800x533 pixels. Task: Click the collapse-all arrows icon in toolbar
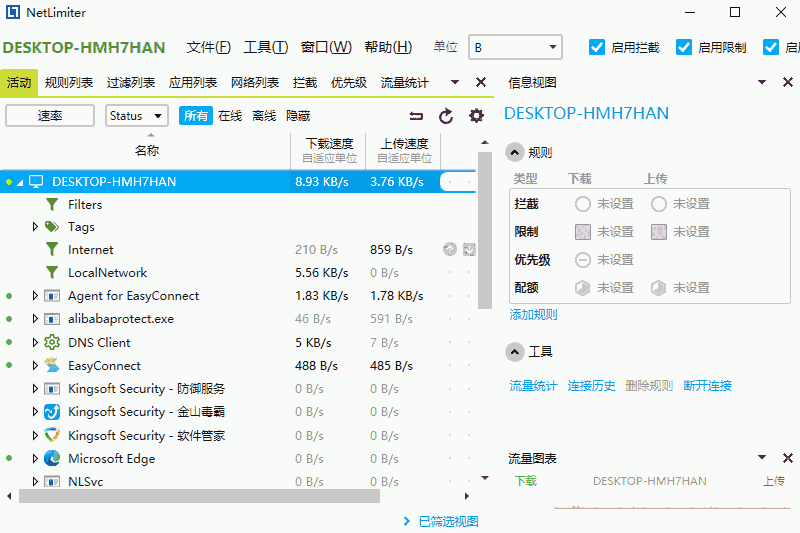click(416, 116)
